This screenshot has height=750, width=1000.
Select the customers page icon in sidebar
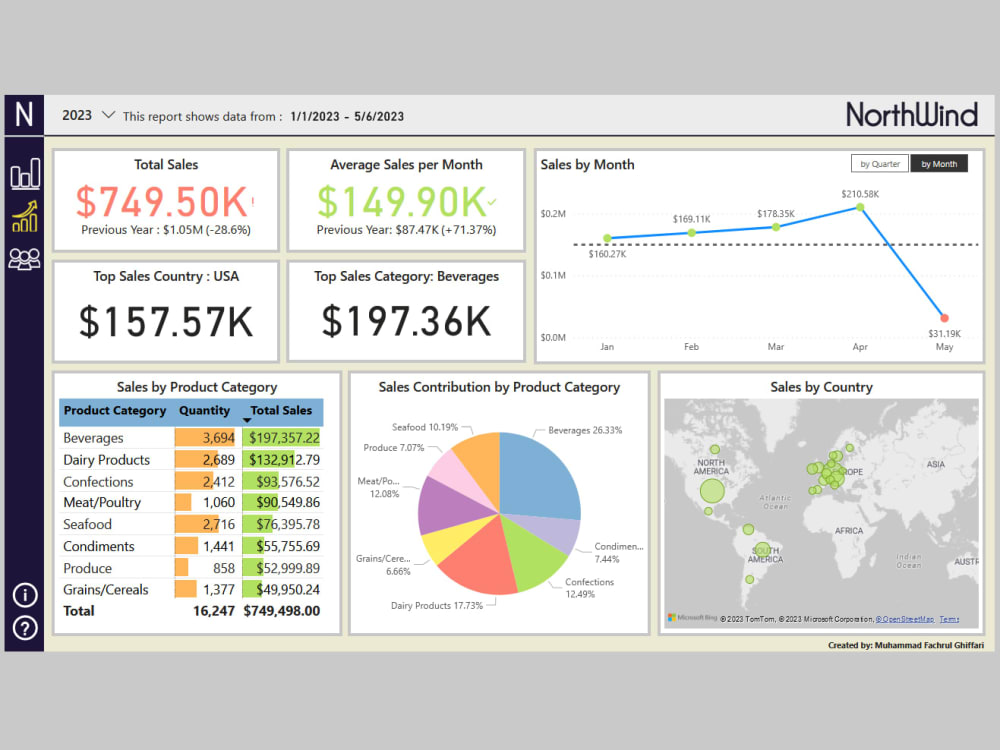click(24, 258)
